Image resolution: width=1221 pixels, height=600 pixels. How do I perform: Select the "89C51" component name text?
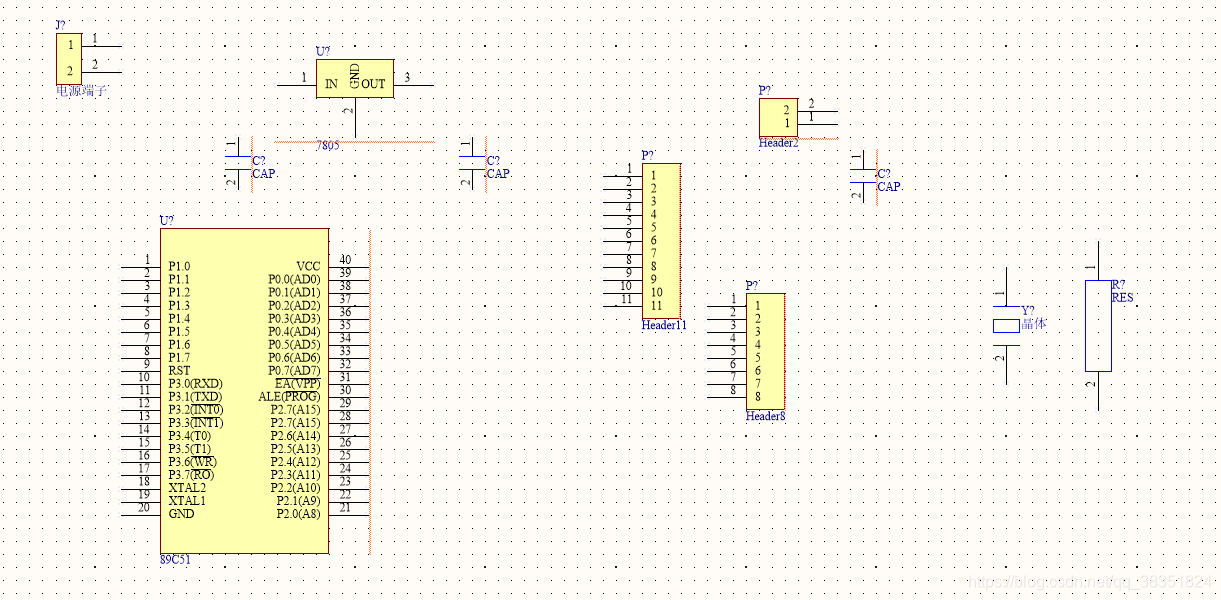coord(175,560)
